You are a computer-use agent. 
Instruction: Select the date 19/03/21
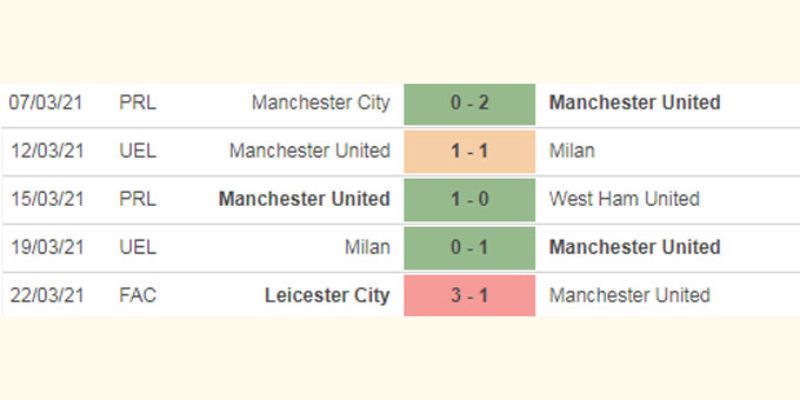(47, 247)
